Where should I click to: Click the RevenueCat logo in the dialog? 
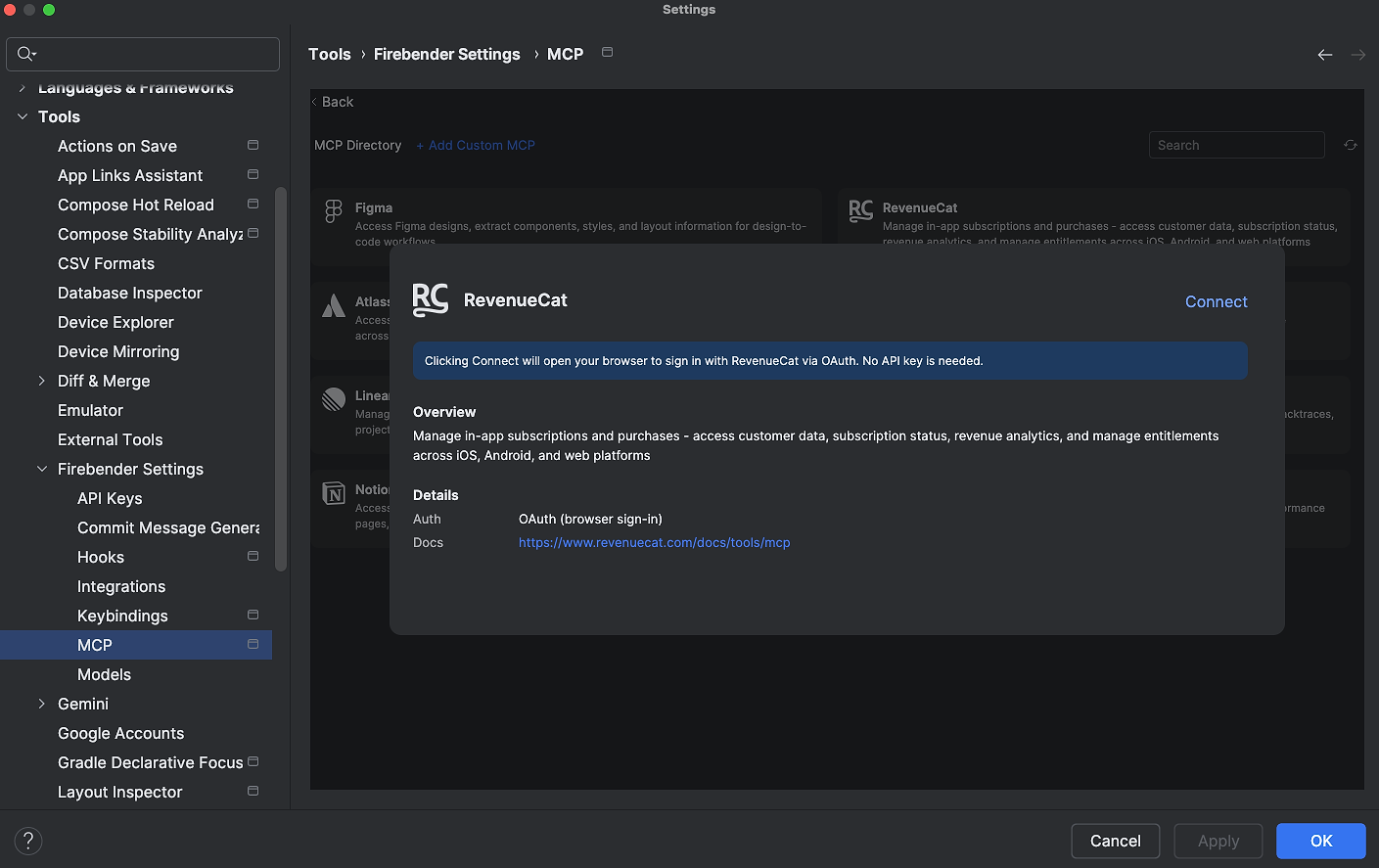(x=431, y=300)
